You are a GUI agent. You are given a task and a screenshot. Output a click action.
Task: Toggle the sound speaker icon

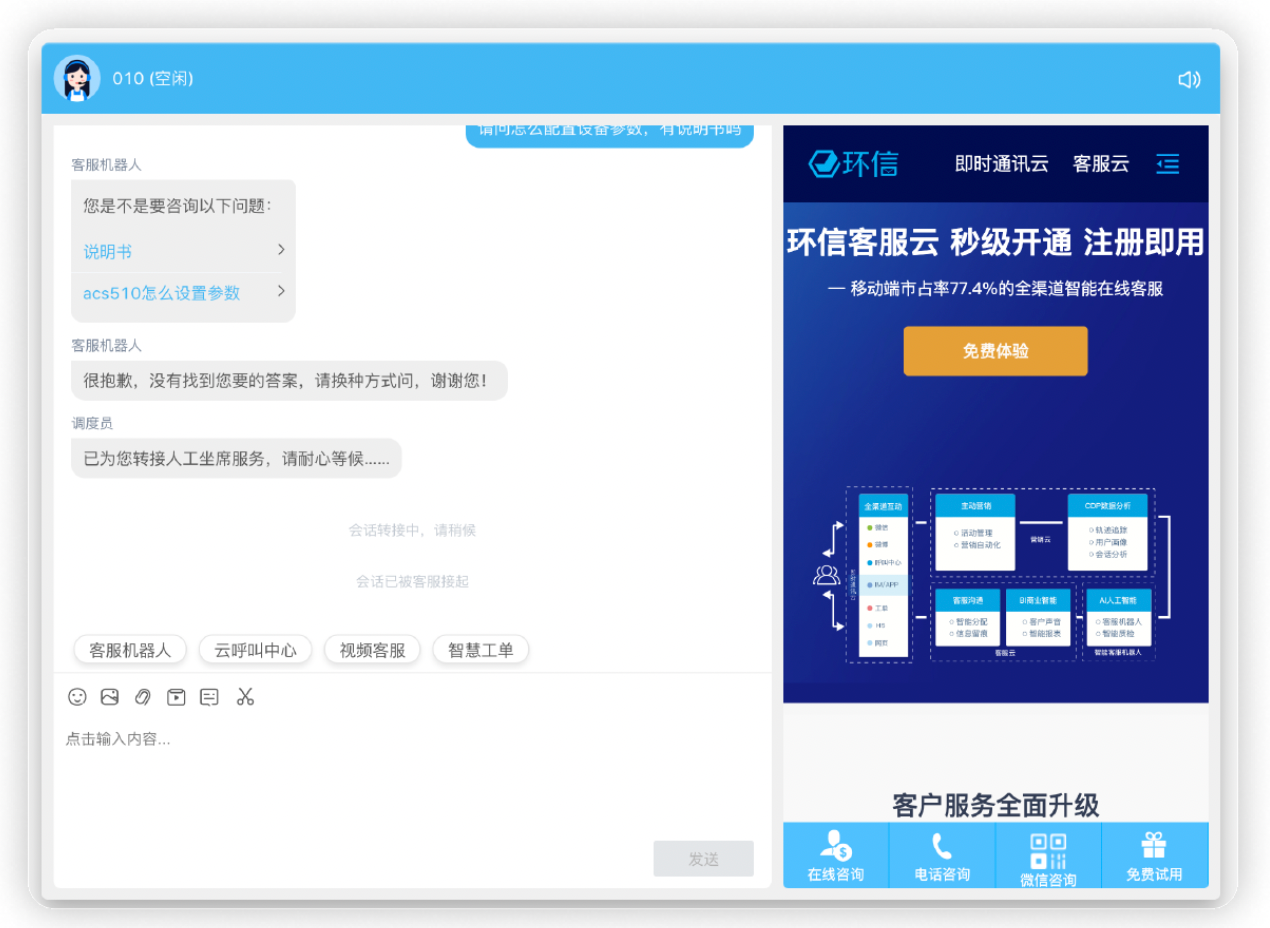tap(1188, 80)
